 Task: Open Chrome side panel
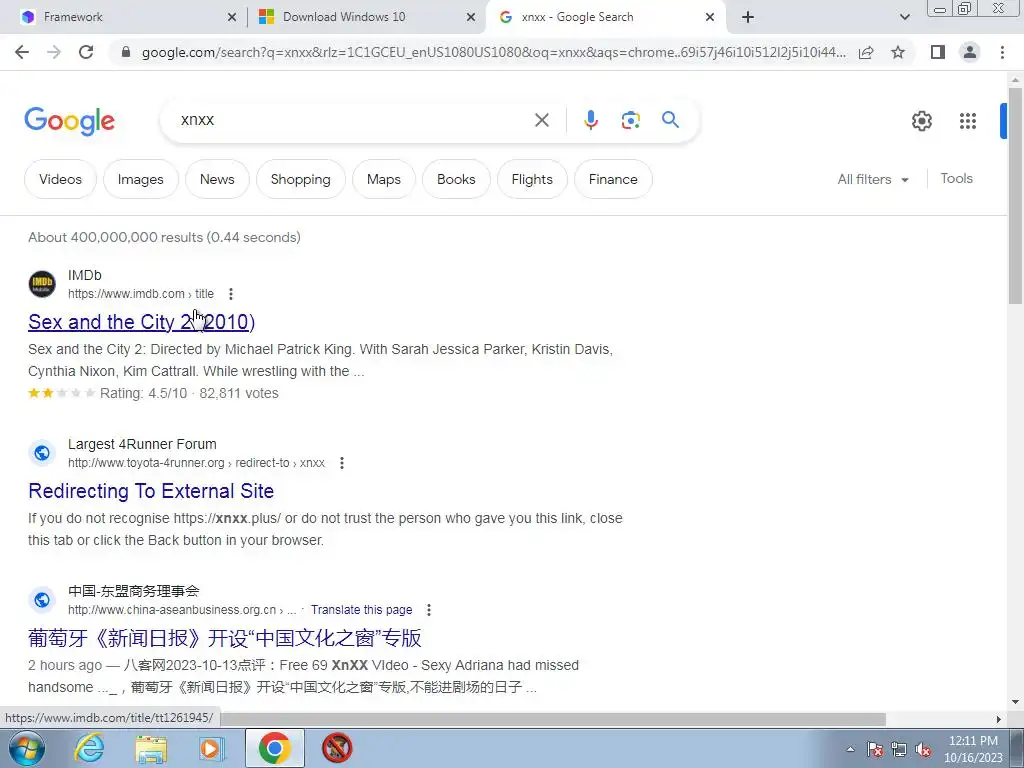pos(938,52)
